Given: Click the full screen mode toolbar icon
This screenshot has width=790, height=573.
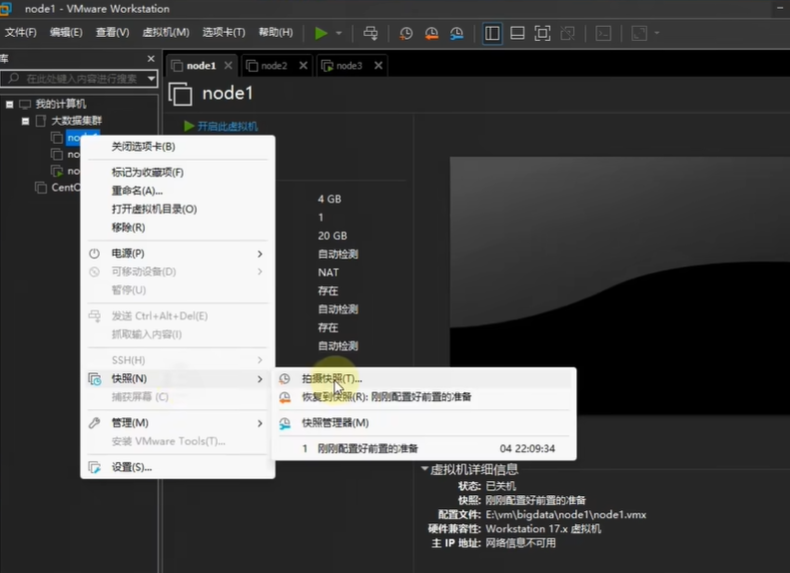Looking at the screenshot, I should click(x=542, y=33).
